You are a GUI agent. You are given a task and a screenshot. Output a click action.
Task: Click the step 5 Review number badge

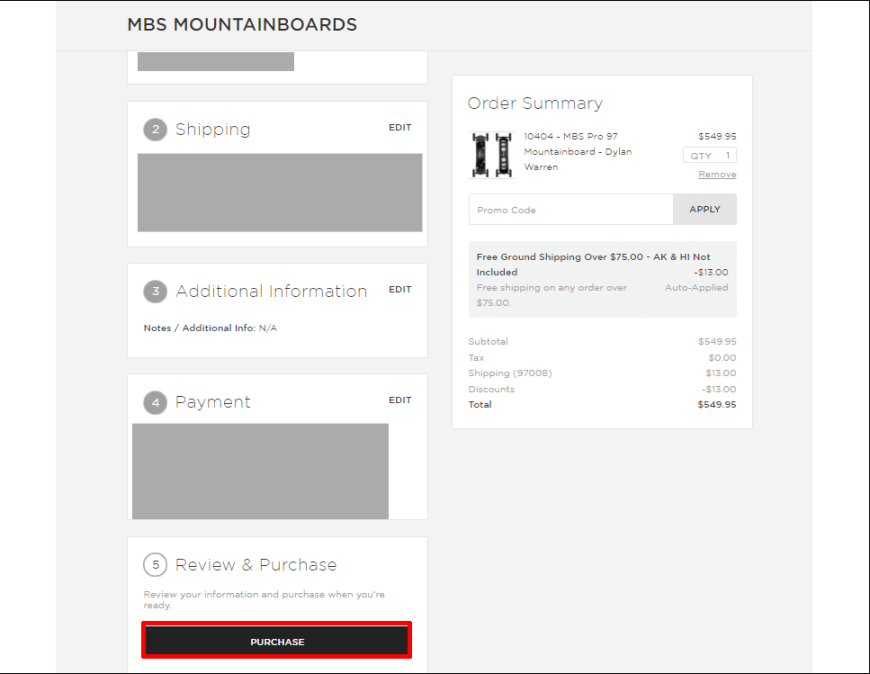155,565
